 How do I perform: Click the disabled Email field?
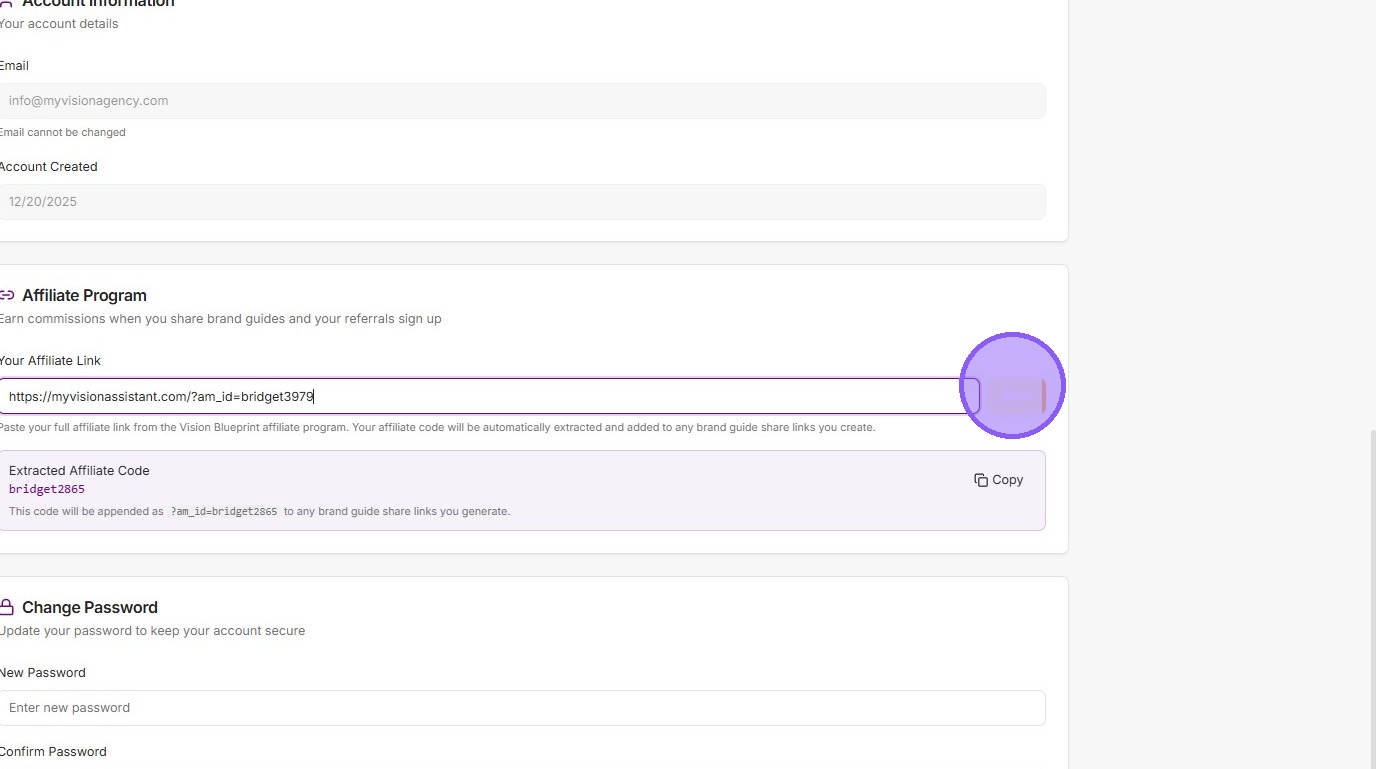coord(522,101)
